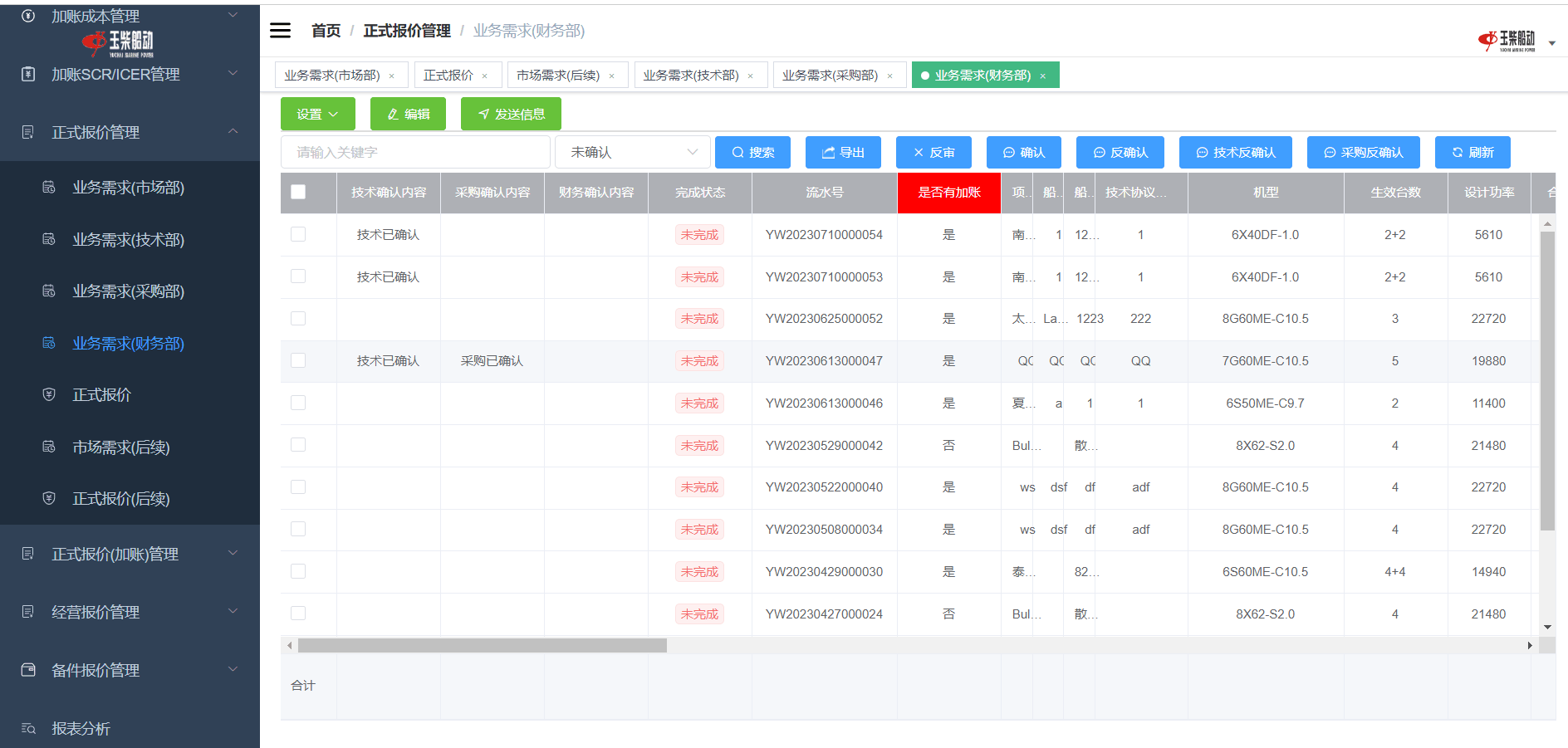Click the keyword search input field
The width and height of the screenshot is (1568, 748).
coord(415,153)
